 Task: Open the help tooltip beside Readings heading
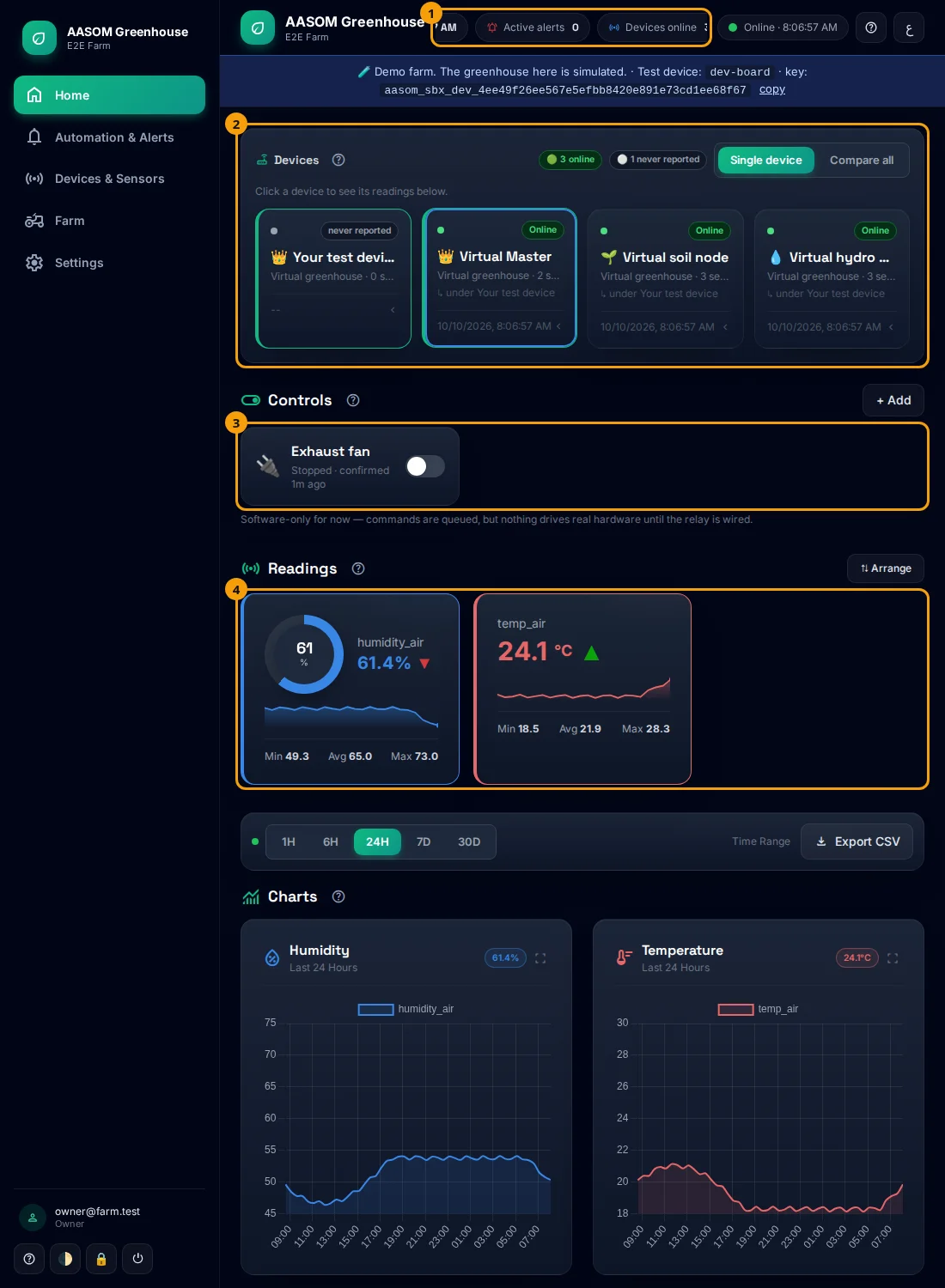click(x=358, y=568)
